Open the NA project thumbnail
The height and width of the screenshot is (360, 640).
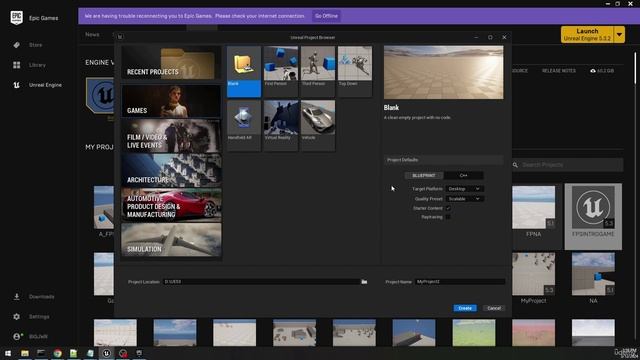(x=593, y=274)
